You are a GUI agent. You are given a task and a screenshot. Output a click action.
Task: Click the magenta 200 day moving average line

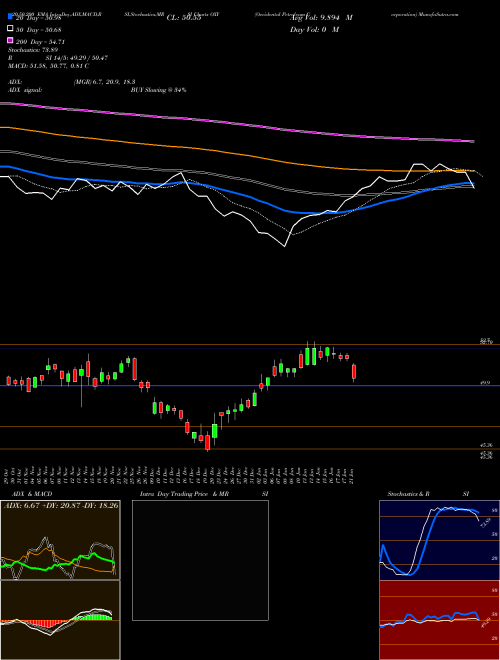click(236, 123)
